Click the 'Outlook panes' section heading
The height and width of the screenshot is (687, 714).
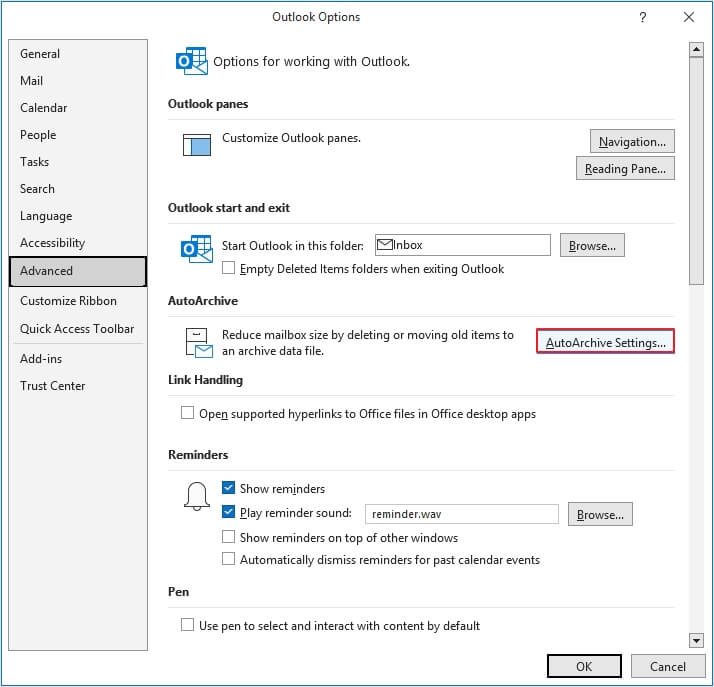click(x=208, y=104)
